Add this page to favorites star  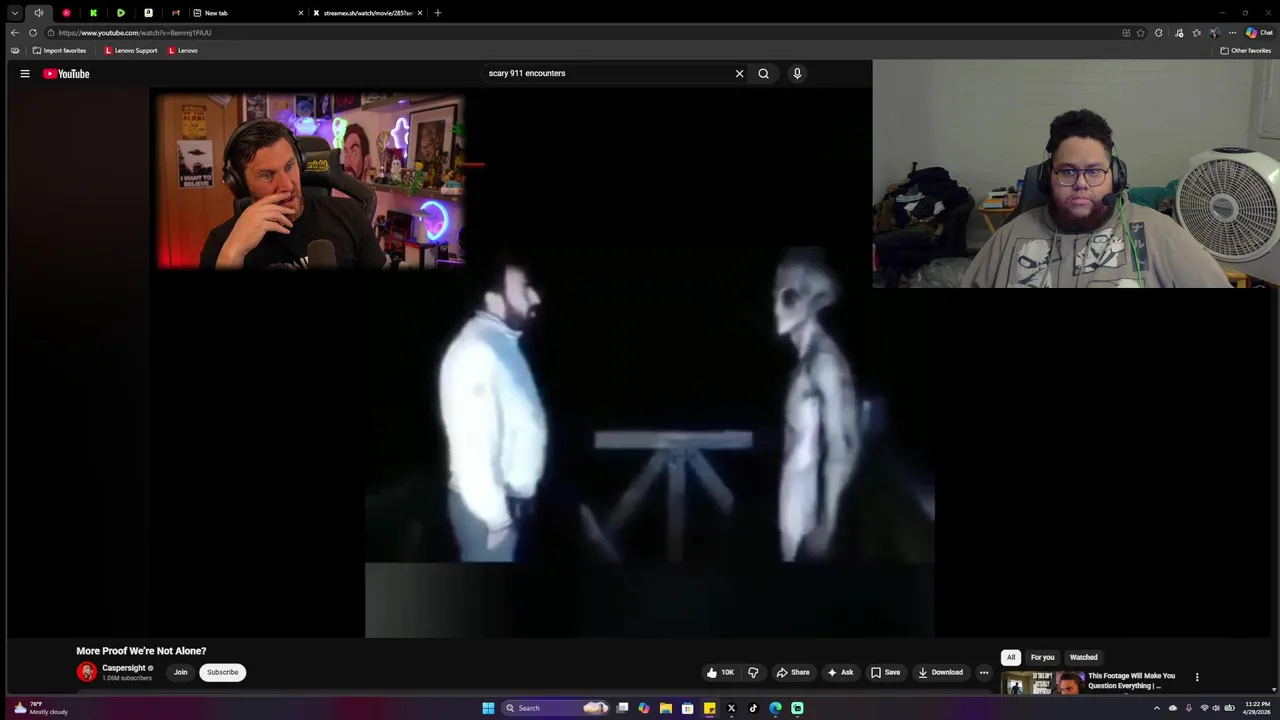1140,33
